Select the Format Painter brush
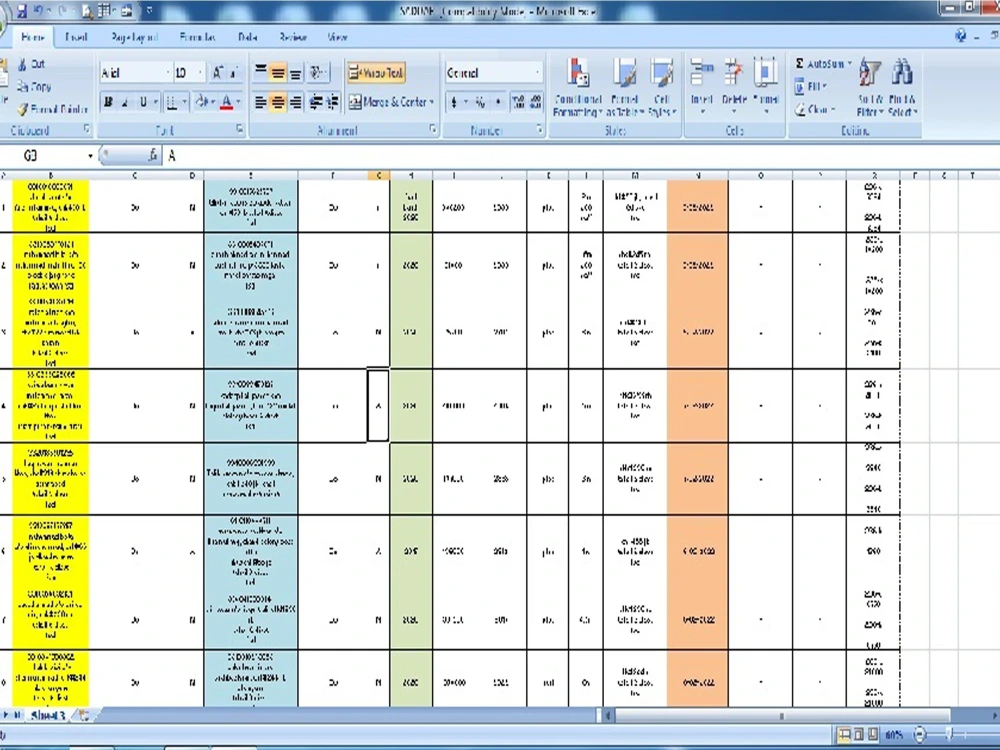This screenshot has height=750, width=1000. click(23, 109)
